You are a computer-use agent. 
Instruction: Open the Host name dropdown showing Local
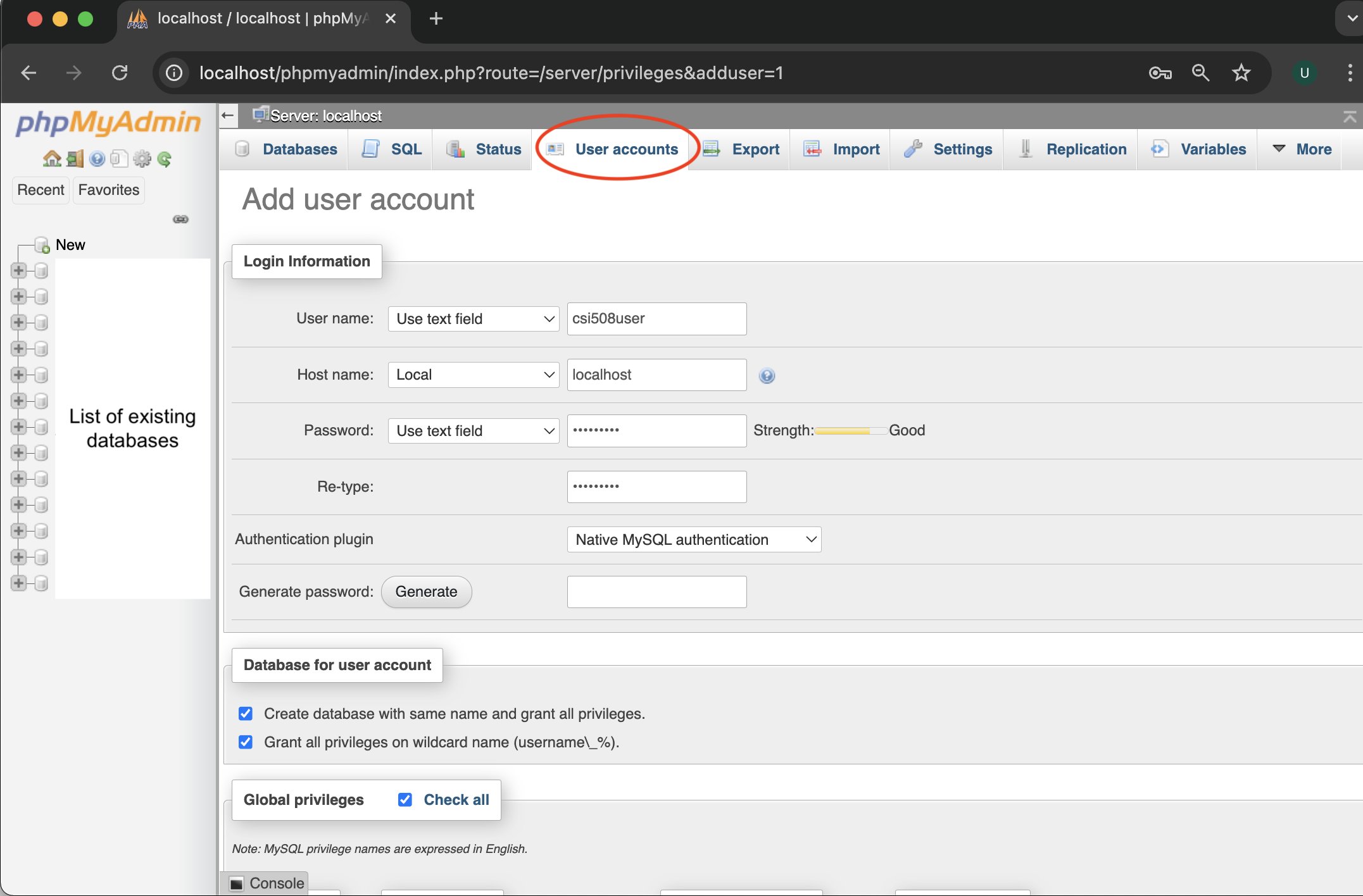(473, 375)
